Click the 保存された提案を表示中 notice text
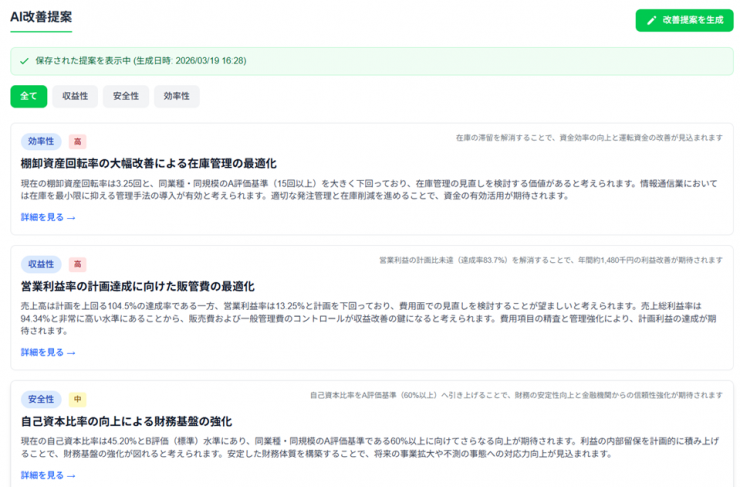This screenshot has height=487, width=740. pos(141,61)
